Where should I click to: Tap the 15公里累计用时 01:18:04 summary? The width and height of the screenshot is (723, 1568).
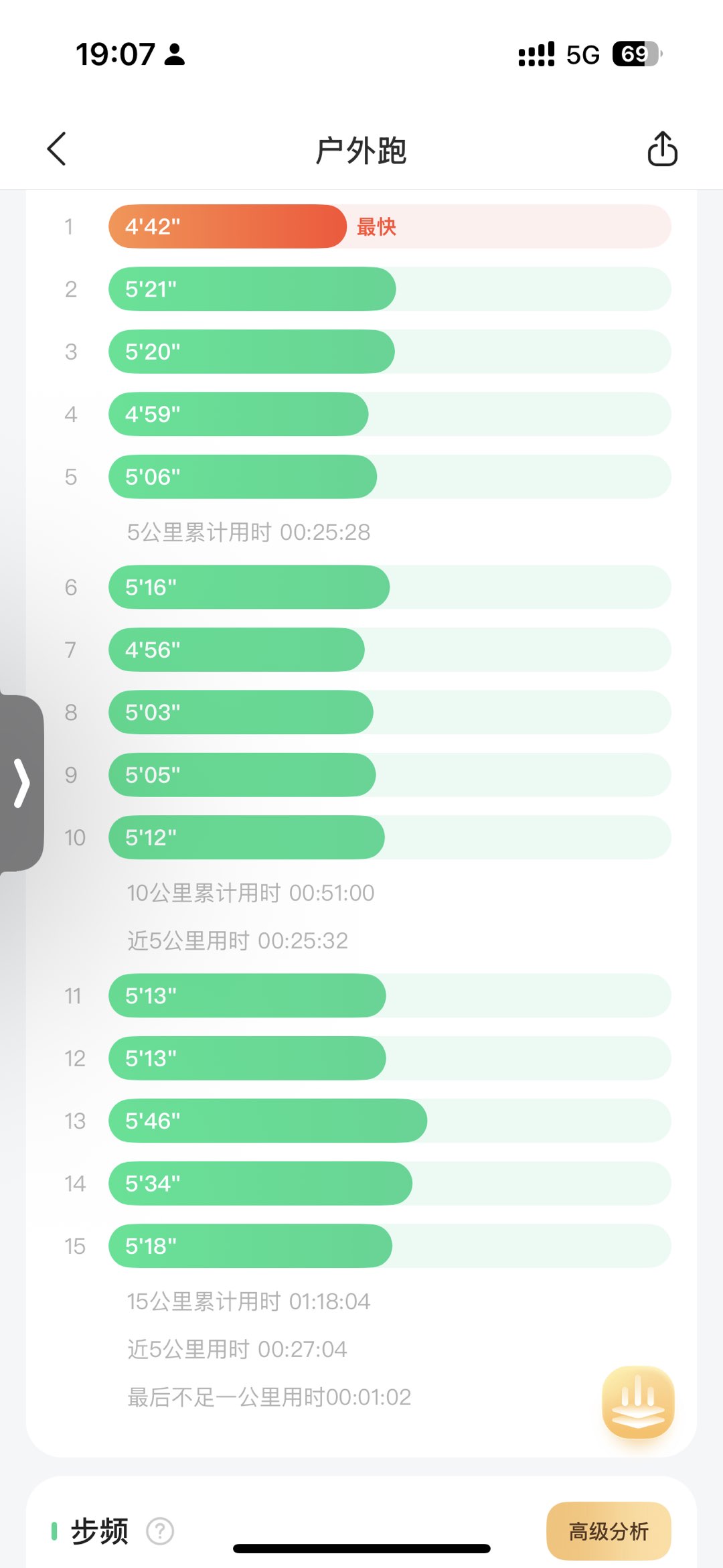point(248,1301)
